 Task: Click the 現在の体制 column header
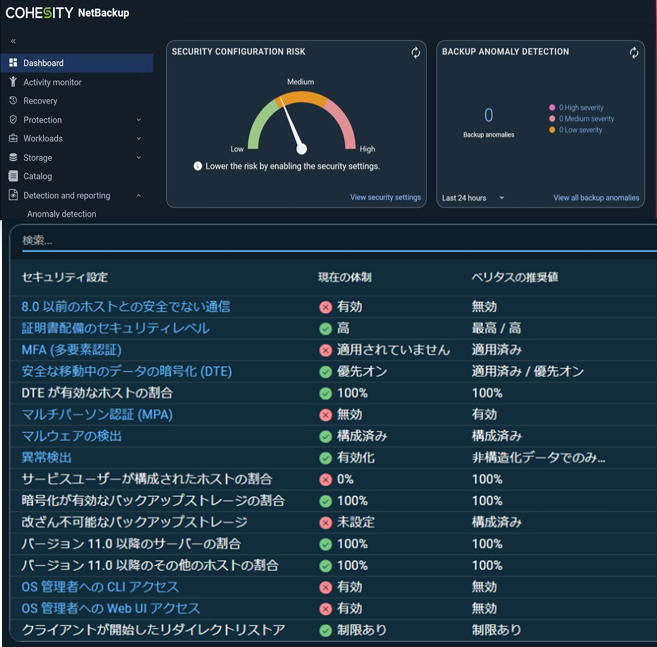(344, 277)
